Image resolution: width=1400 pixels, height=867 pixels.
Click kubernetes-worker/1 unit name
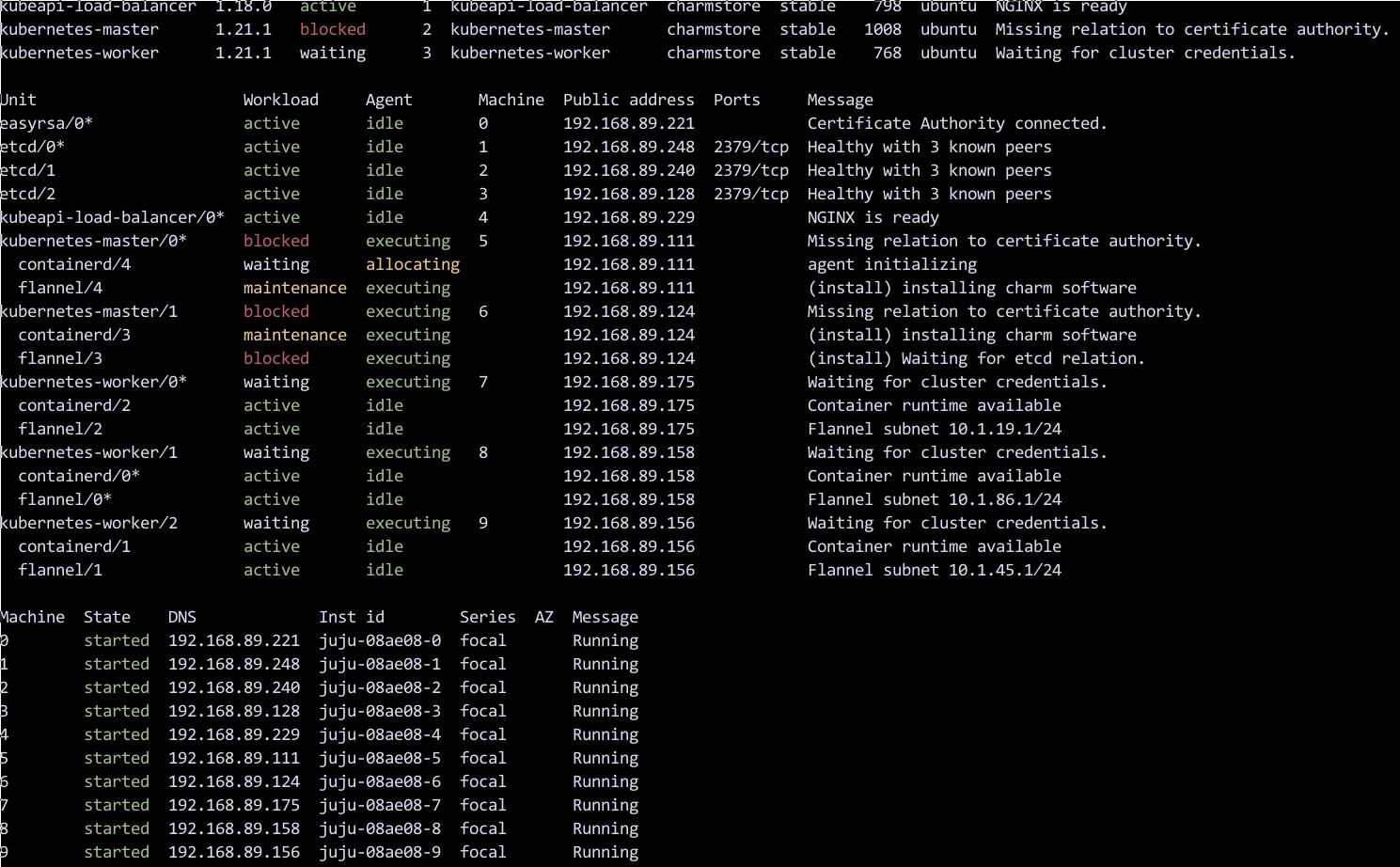88,452
